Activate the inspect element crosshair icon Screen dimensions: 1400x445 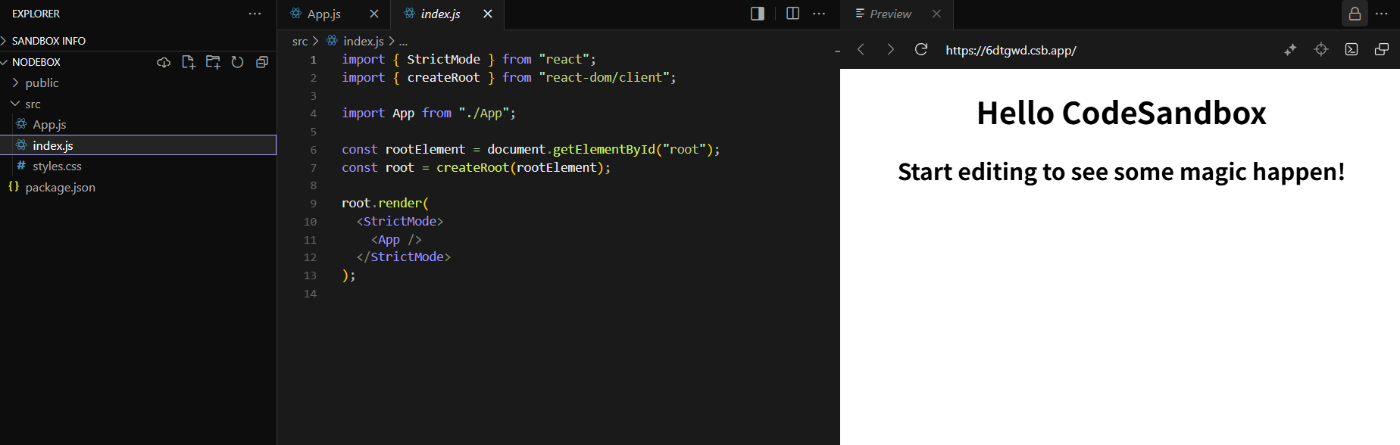point(1321,49)
